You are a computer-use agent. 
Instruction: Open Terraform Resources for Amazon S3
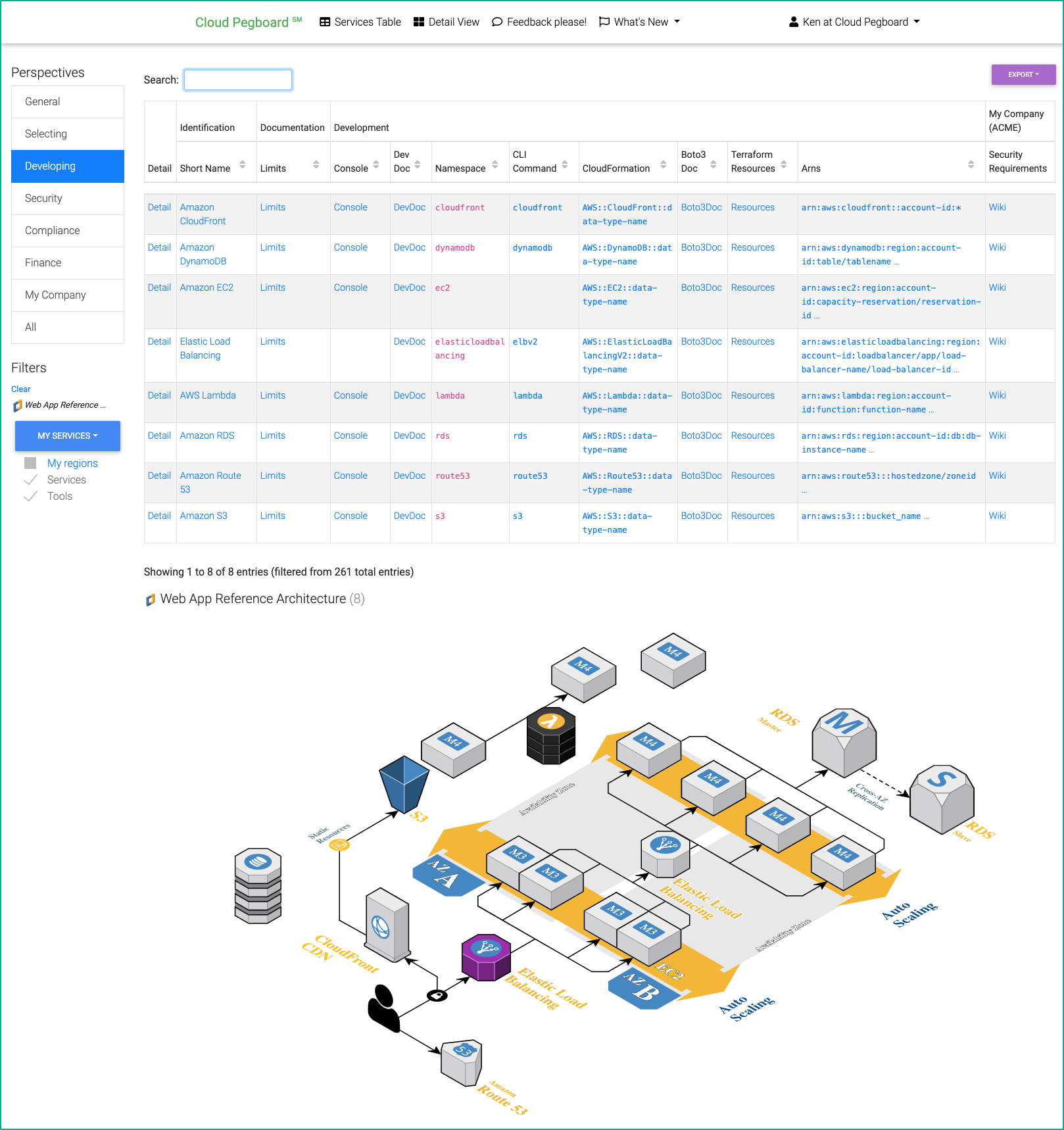(x=753, y=516)
